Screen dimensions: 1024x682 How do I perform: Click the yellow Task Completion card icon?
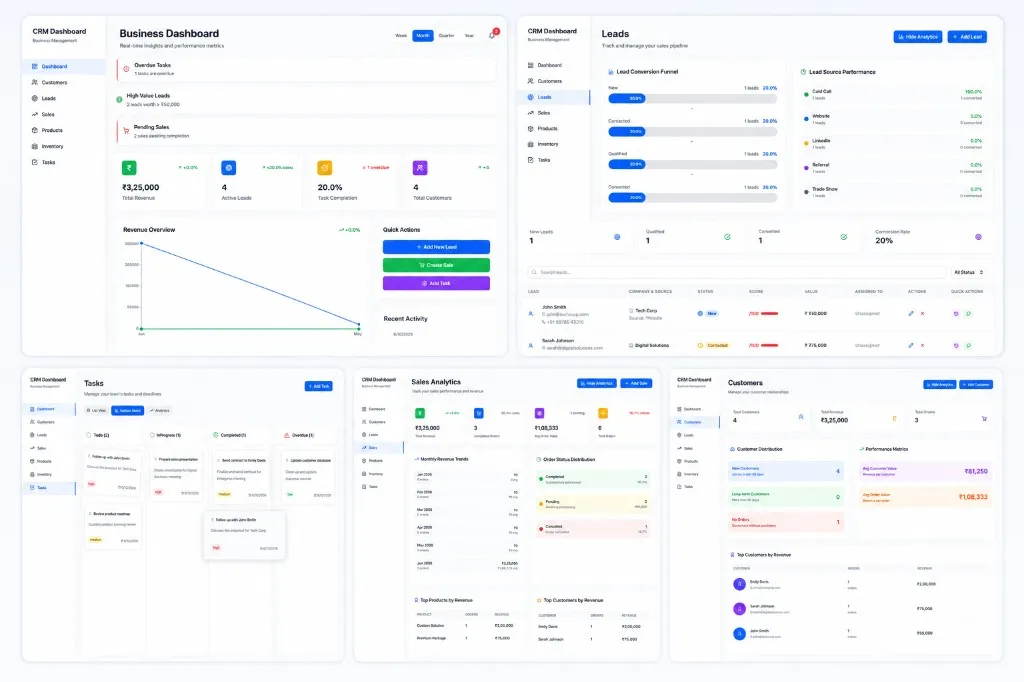pos(325,168)
